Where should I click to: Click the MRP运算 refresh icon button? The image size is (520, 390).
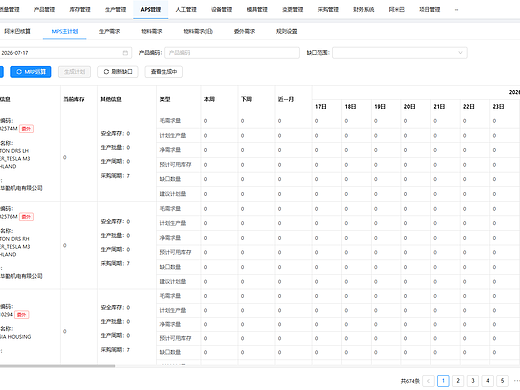[x=19, y=72]
